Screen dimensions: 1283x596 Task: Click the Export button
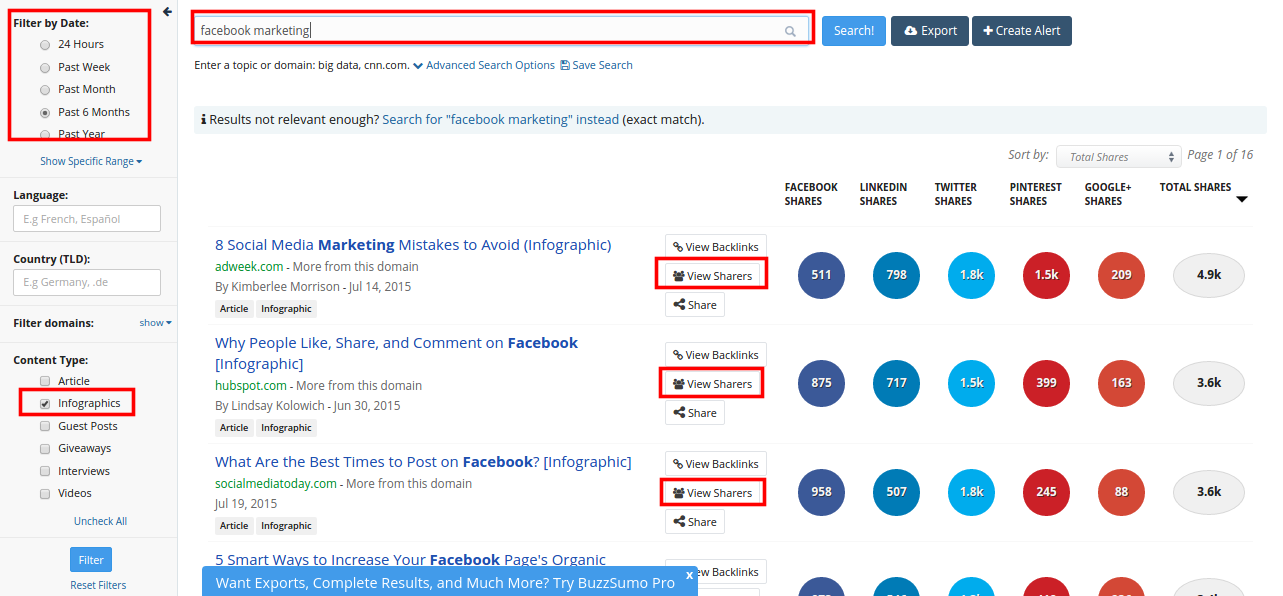[930, 31]
